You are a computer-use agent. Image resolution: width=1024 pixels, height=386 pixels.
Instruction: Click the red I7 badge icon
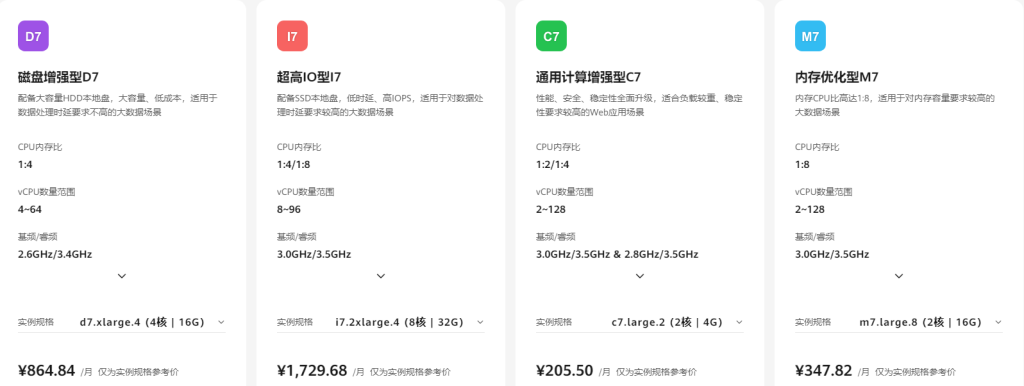[293, 36]
